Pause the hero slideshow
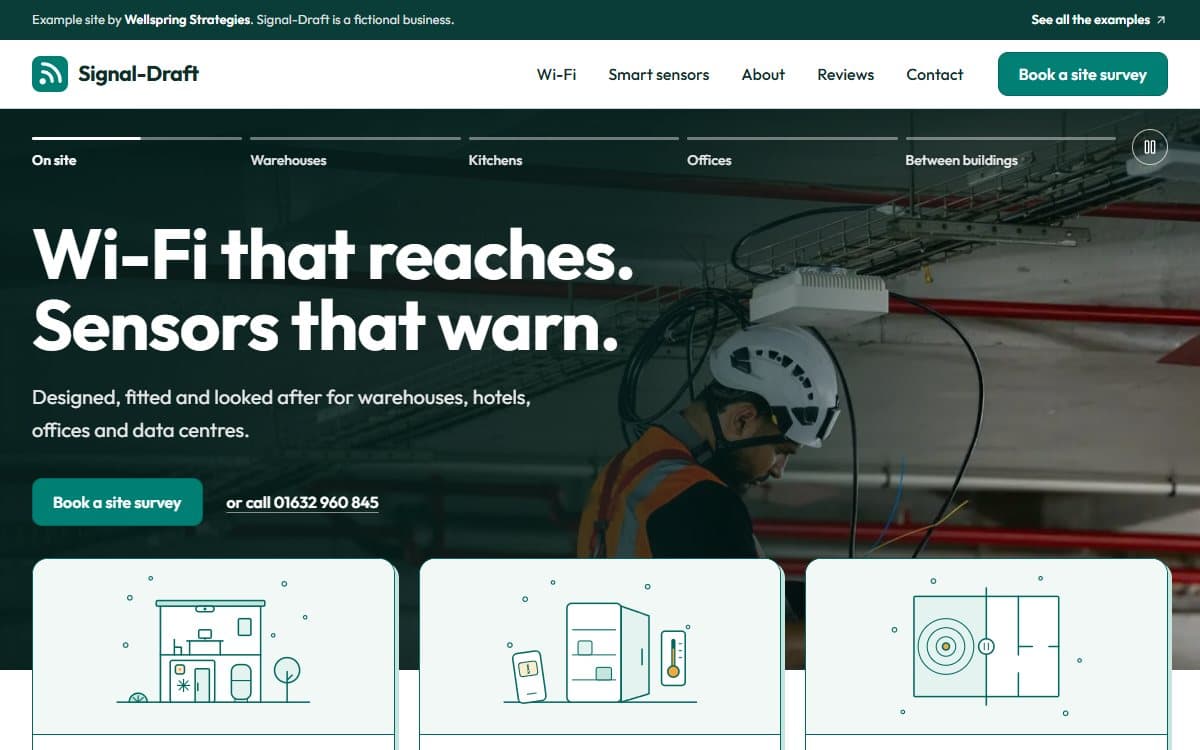Viewport: 1200px width, 750px height. 1150,147
